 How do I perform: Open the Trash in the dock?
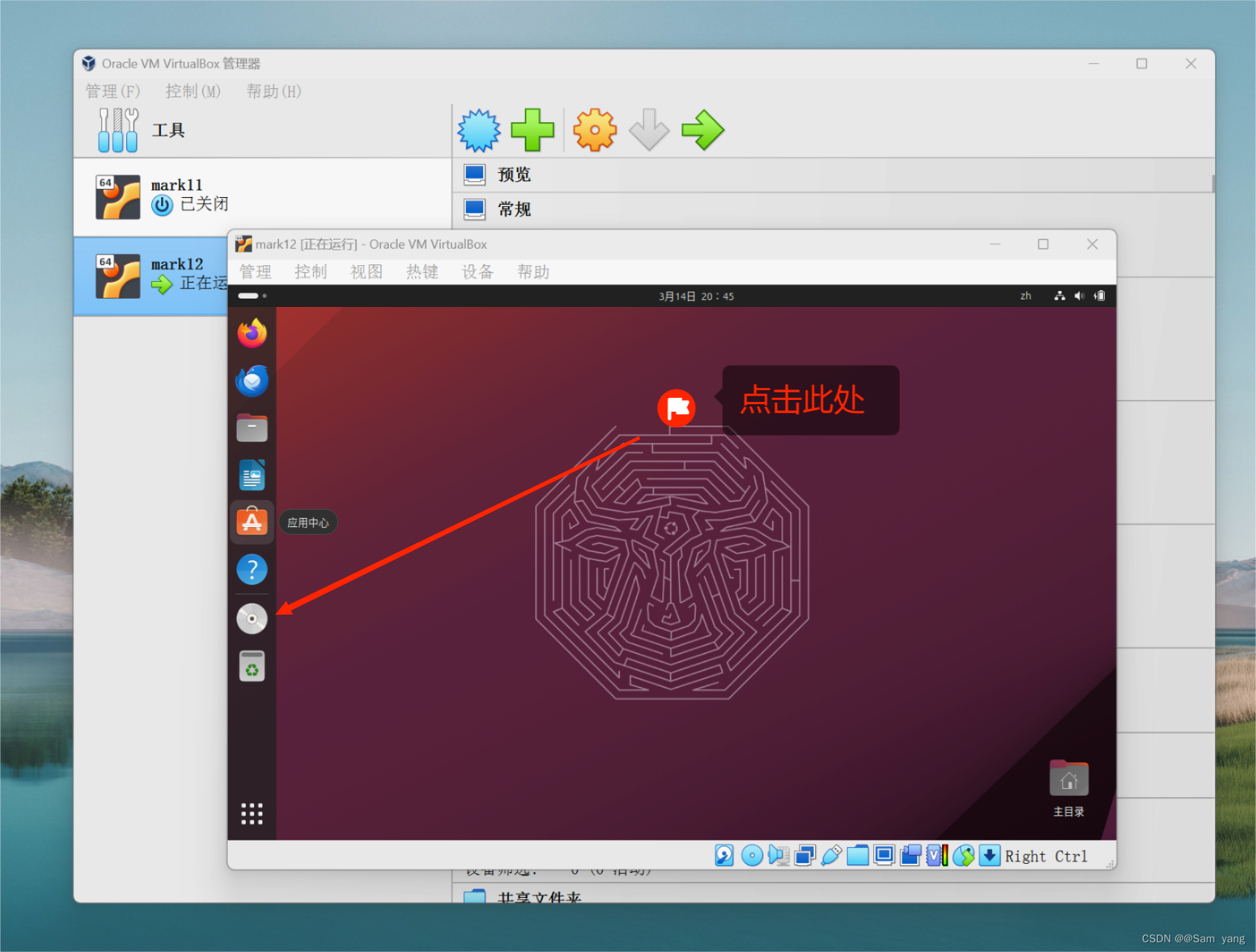click(252, 666)
